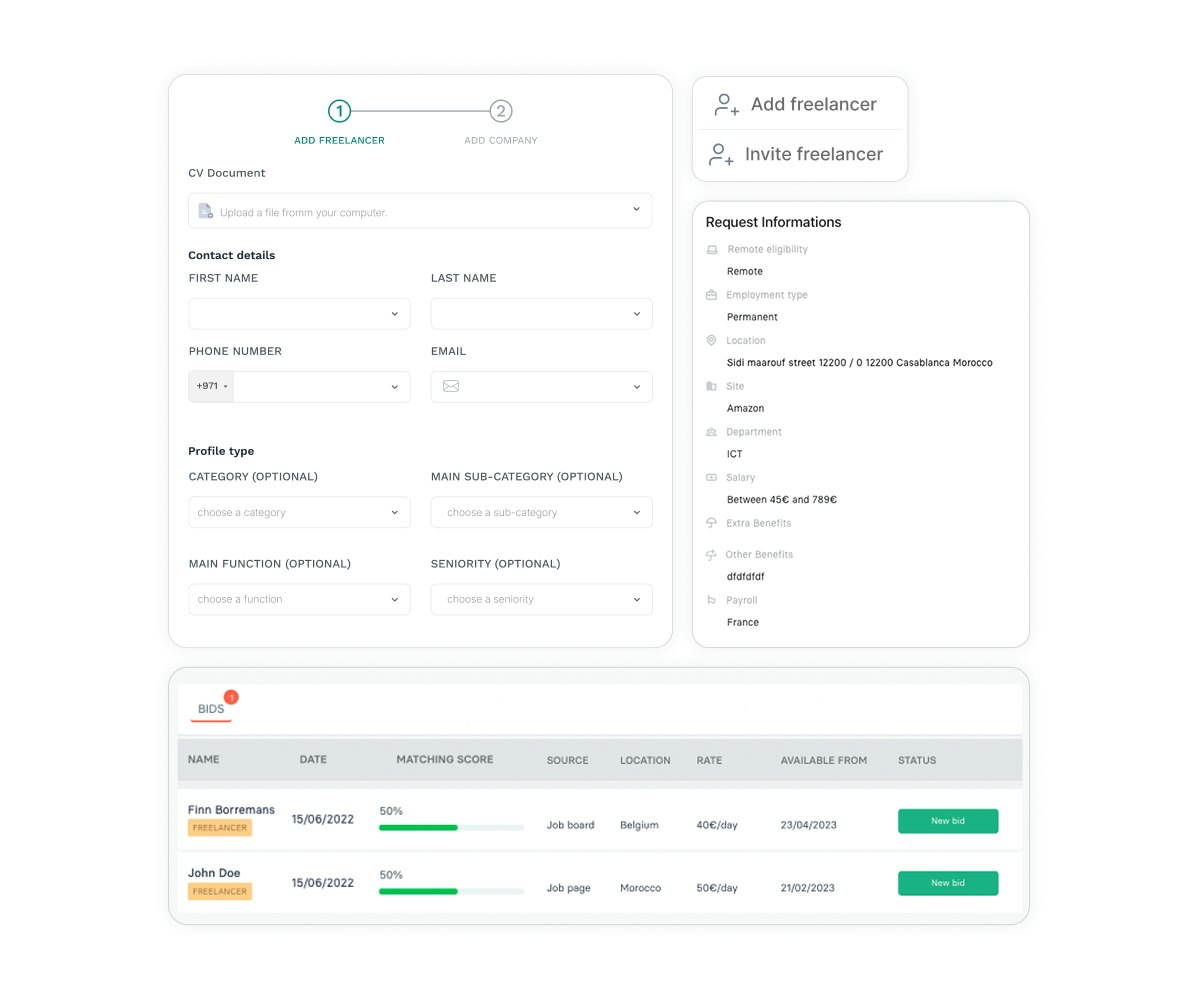Click the Salary banknote icon
The image size is (1200, 1000).
pyautogui.click(x=711, y=478)
